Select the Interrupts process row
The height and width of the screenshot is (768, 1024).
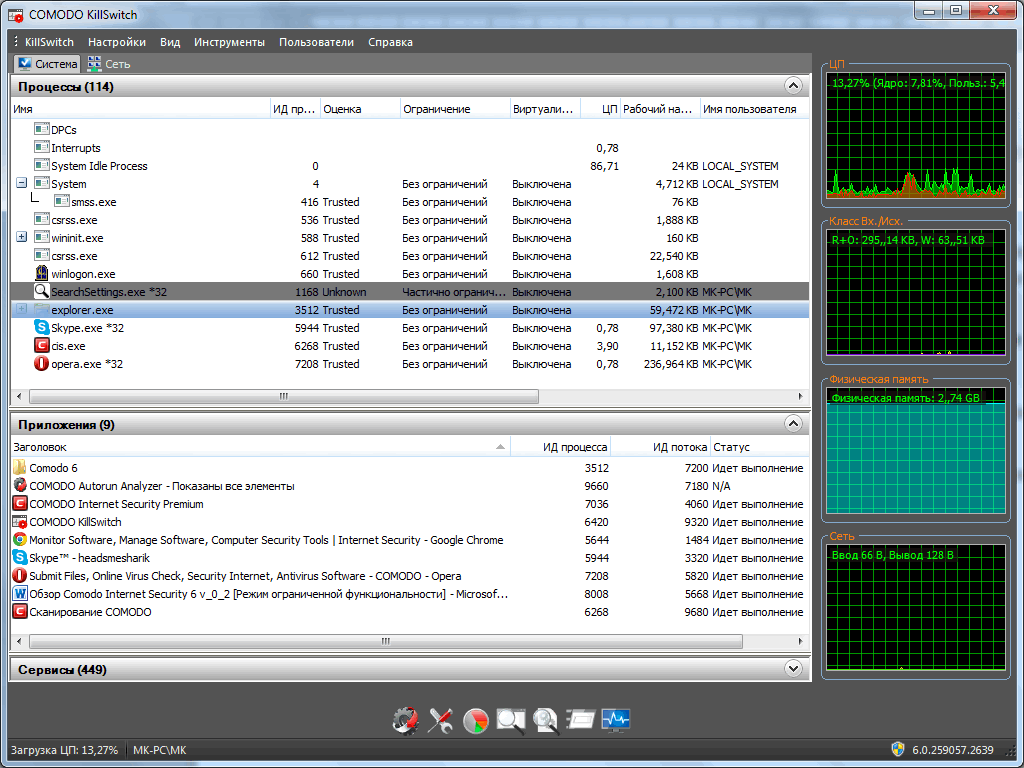(409, 148)
